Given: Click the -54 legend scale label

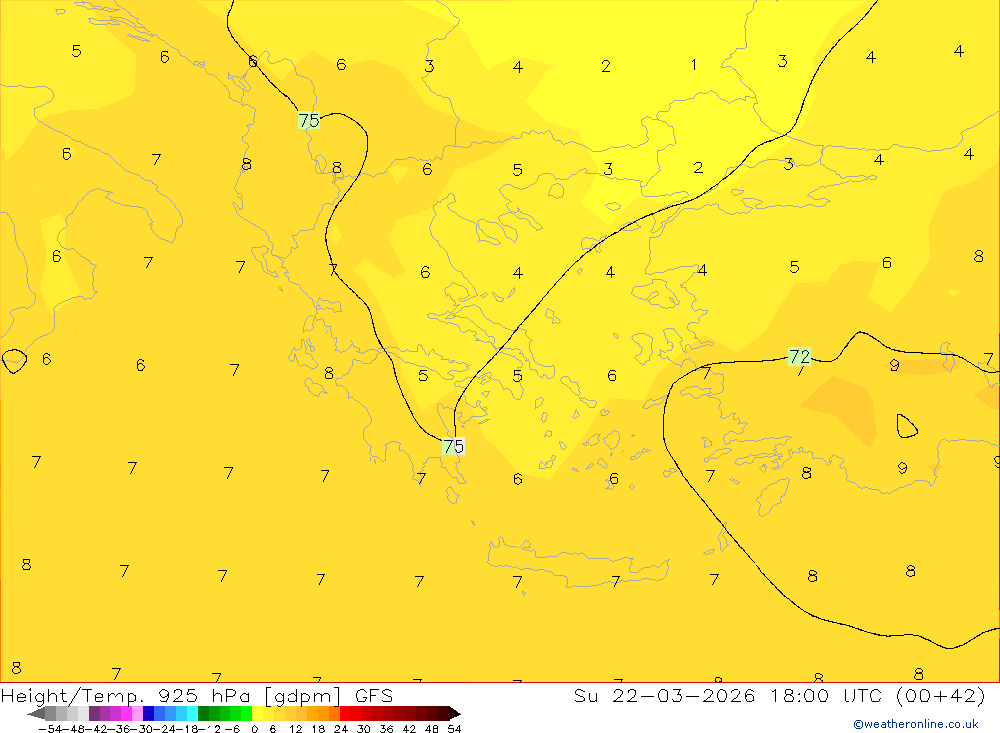Looking at the screenshot, I should [50, 729].
